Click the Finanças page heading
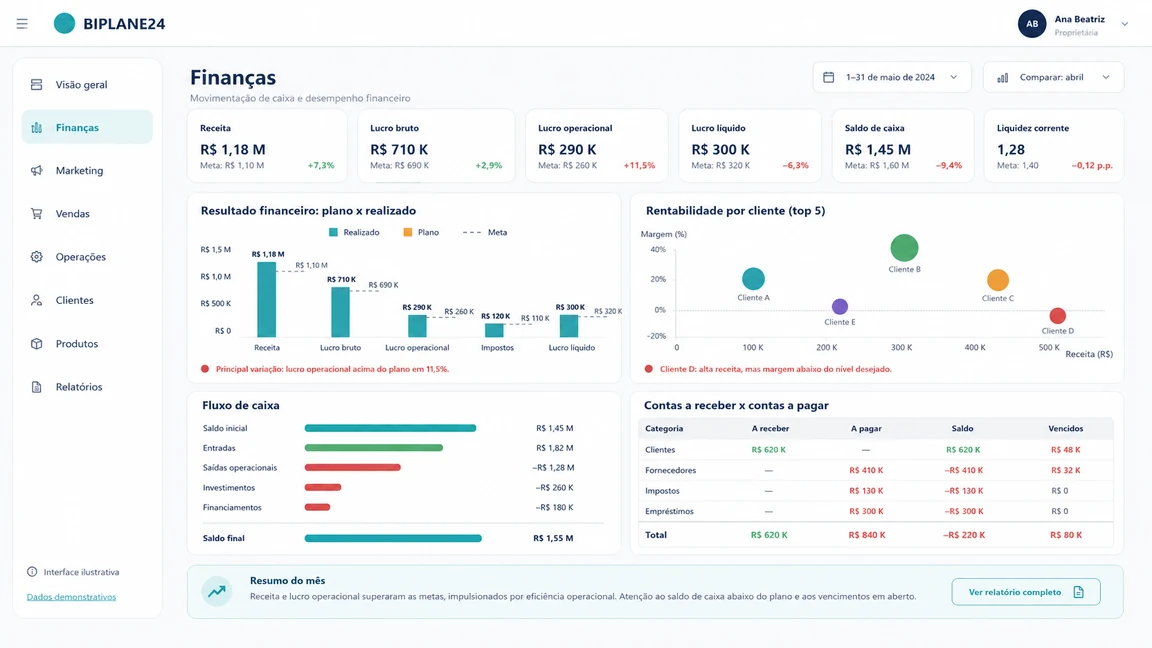This screenshot has height=648, width=1152. tap(233, 77)
